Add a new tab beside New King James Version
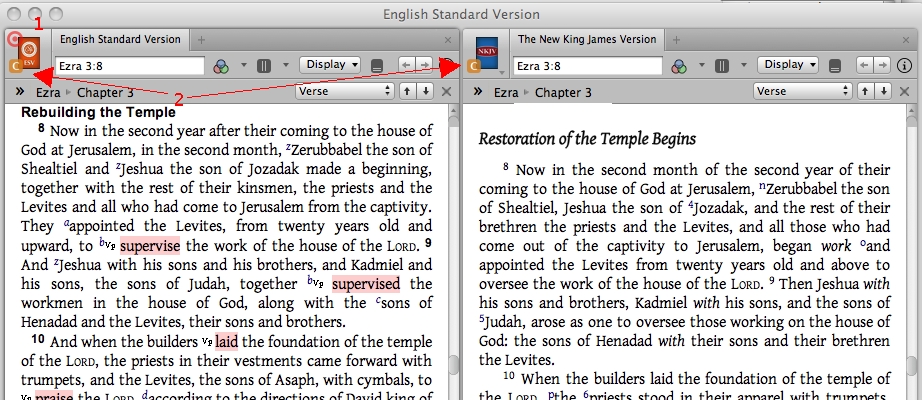Image resolution: width=922 pixels, height=400 pixels. [x=676, y=40]
